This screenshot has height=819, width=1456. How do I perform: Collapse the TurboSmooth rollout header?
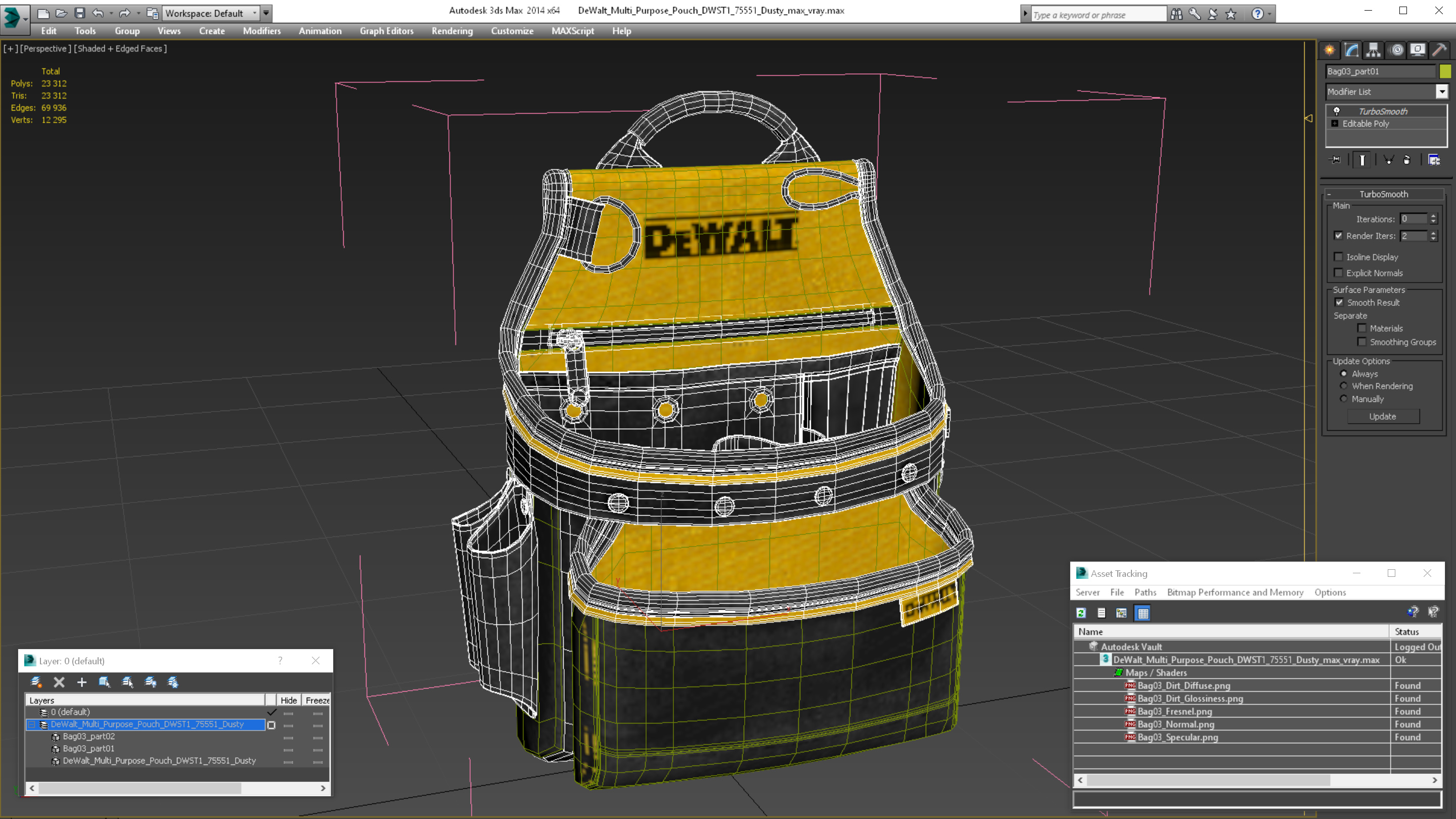click(x=1384, y=194)
